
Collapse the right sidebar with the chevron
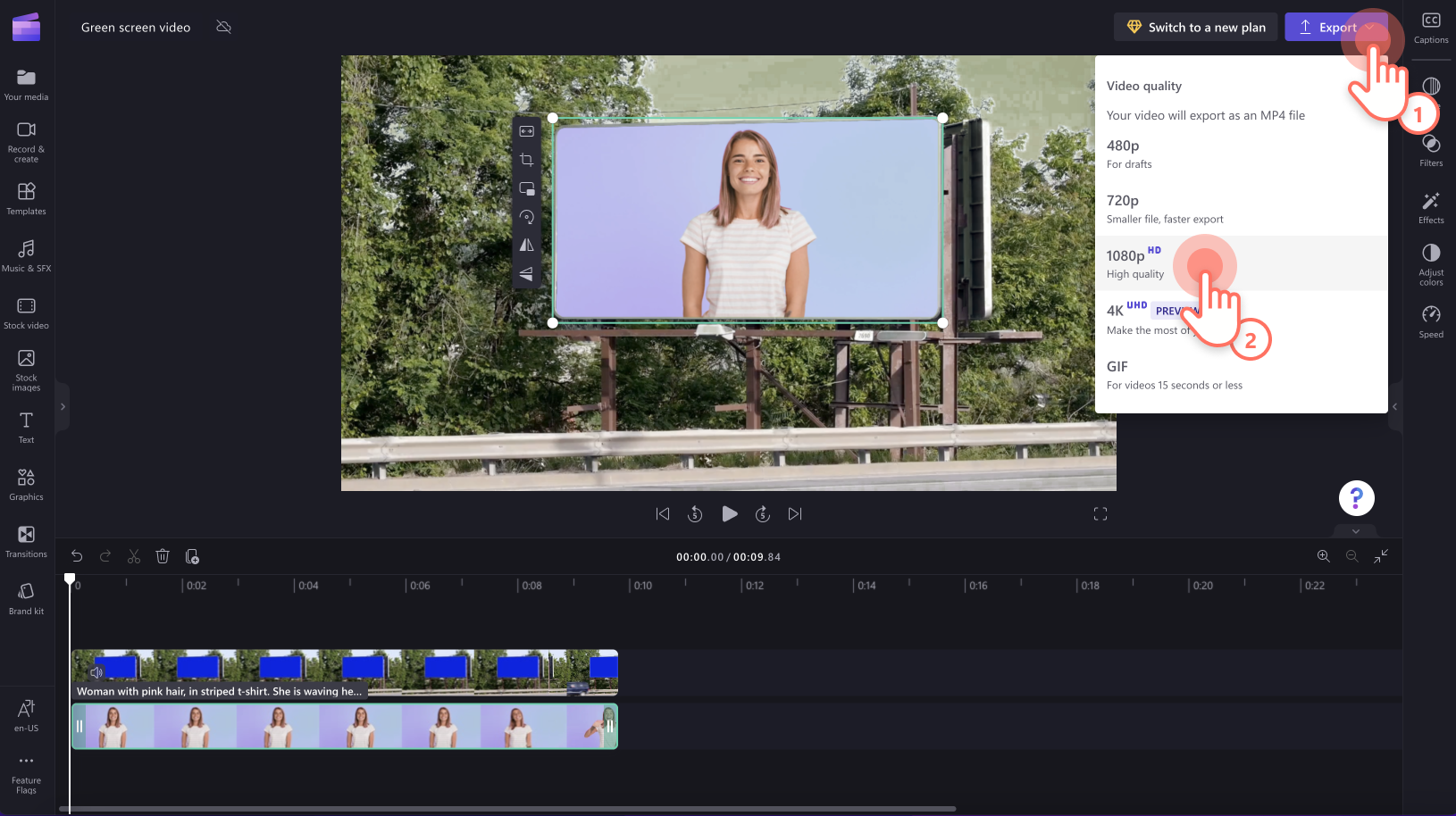pos(1394,406)
